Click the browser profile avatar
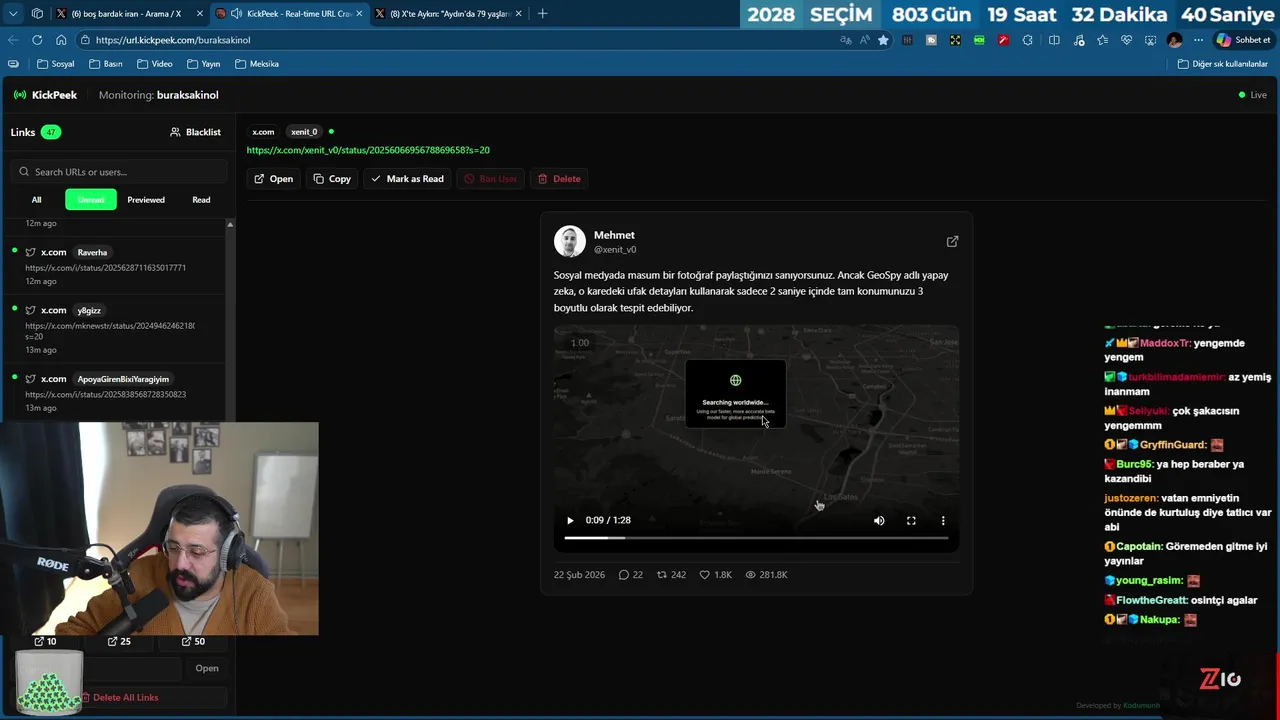Screen dimensions: 1280x720 click(x=1174, y=40)
